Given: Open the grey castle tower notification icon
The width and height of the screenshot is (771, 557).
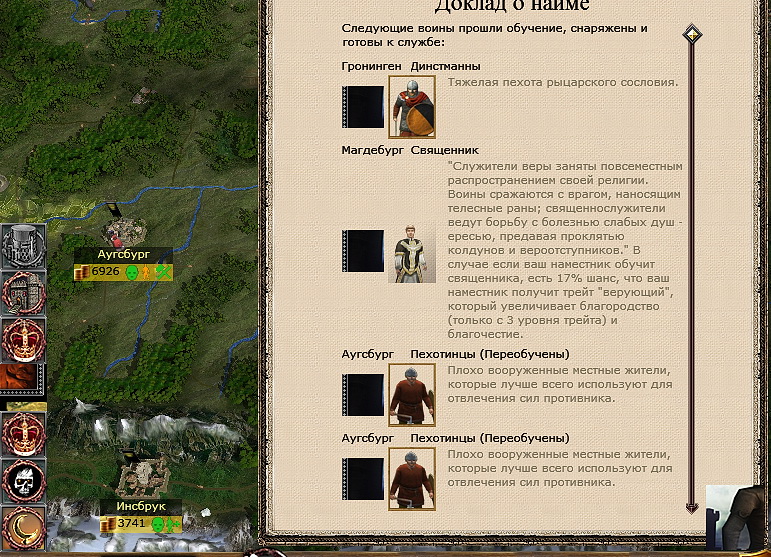Looking at the screenshot, I should coord(22,247).
